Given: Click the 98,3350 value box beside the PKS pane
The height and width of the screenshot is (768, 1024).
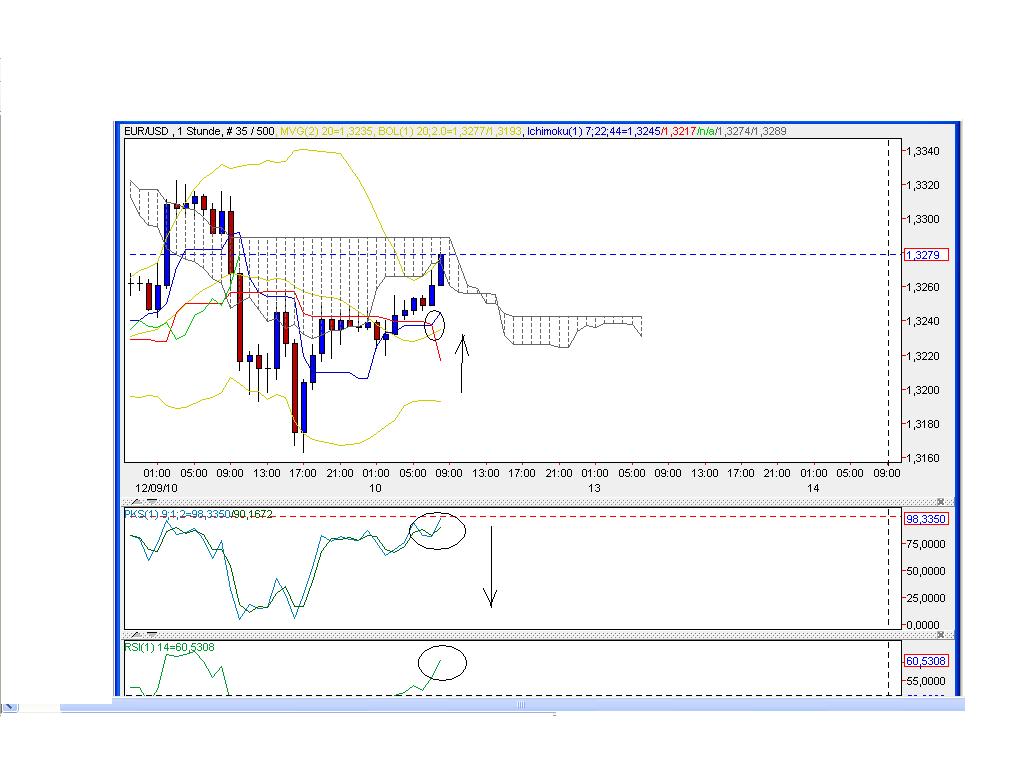Looking at the screenshot, I should pos(925,519).
